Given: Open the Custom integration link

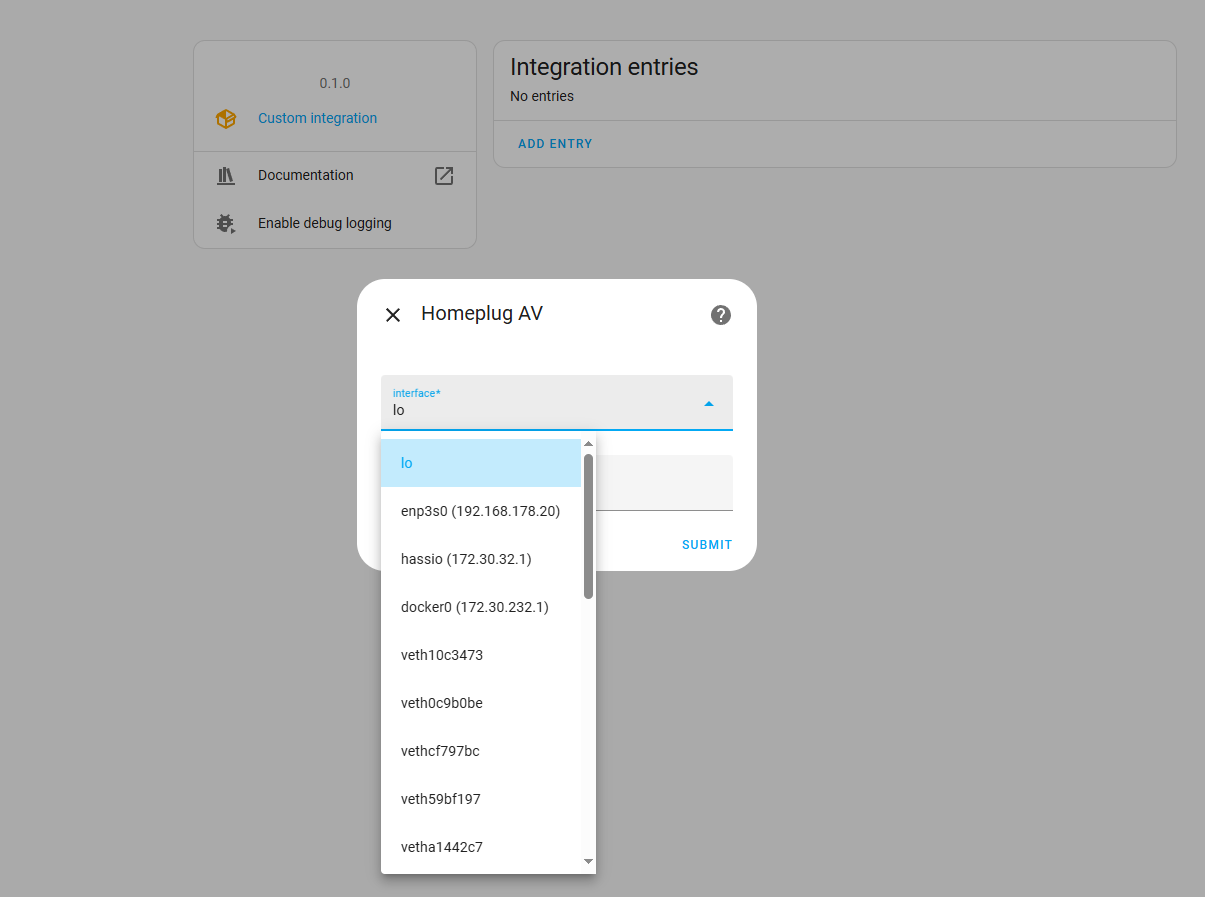Looking at the screenshot, I should [317, 118].
